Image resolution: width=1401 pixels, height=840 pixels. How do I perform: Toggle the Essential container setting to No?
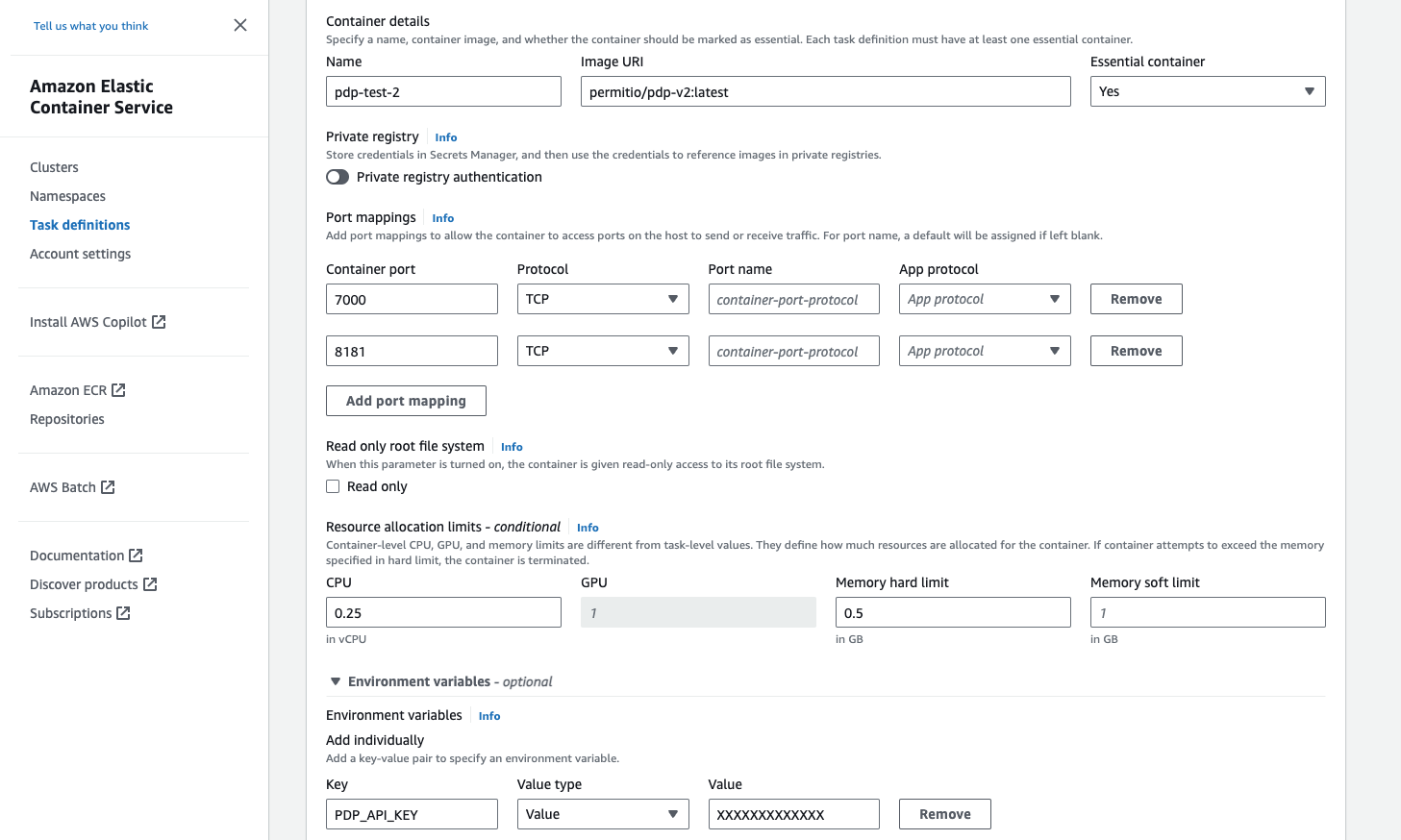coord(1207,90)
